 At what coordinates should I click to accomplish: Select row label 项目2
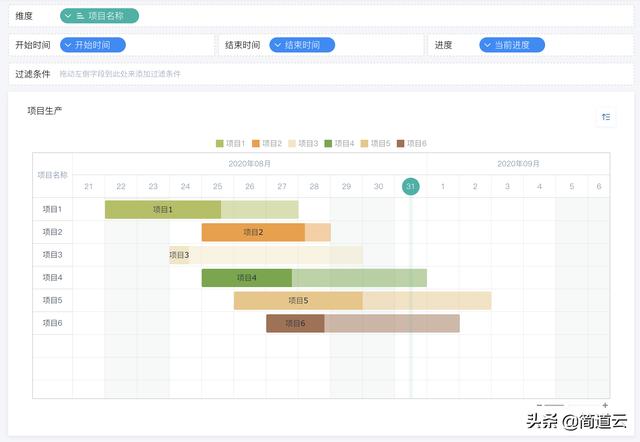point(53,232)
